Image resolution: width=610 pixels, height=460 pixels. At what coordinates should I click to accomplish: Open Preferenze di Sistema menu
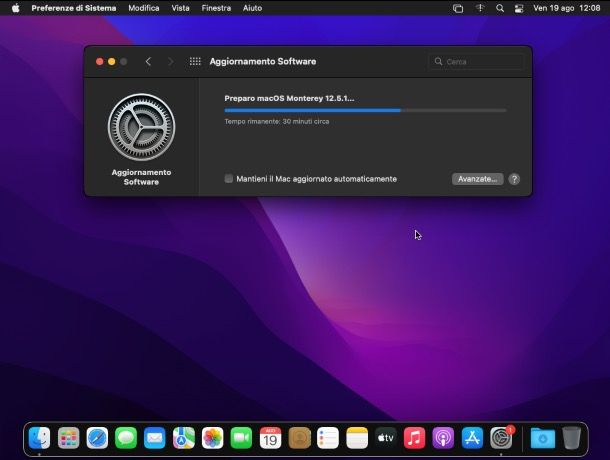(x=74, y=8)
